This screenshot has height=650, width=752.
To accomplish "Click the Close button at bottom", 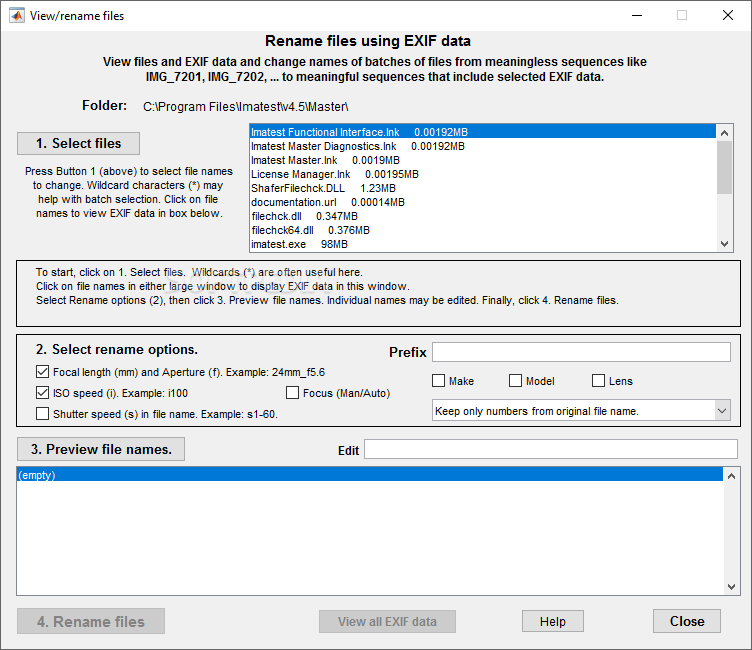I will coord(686,621).
